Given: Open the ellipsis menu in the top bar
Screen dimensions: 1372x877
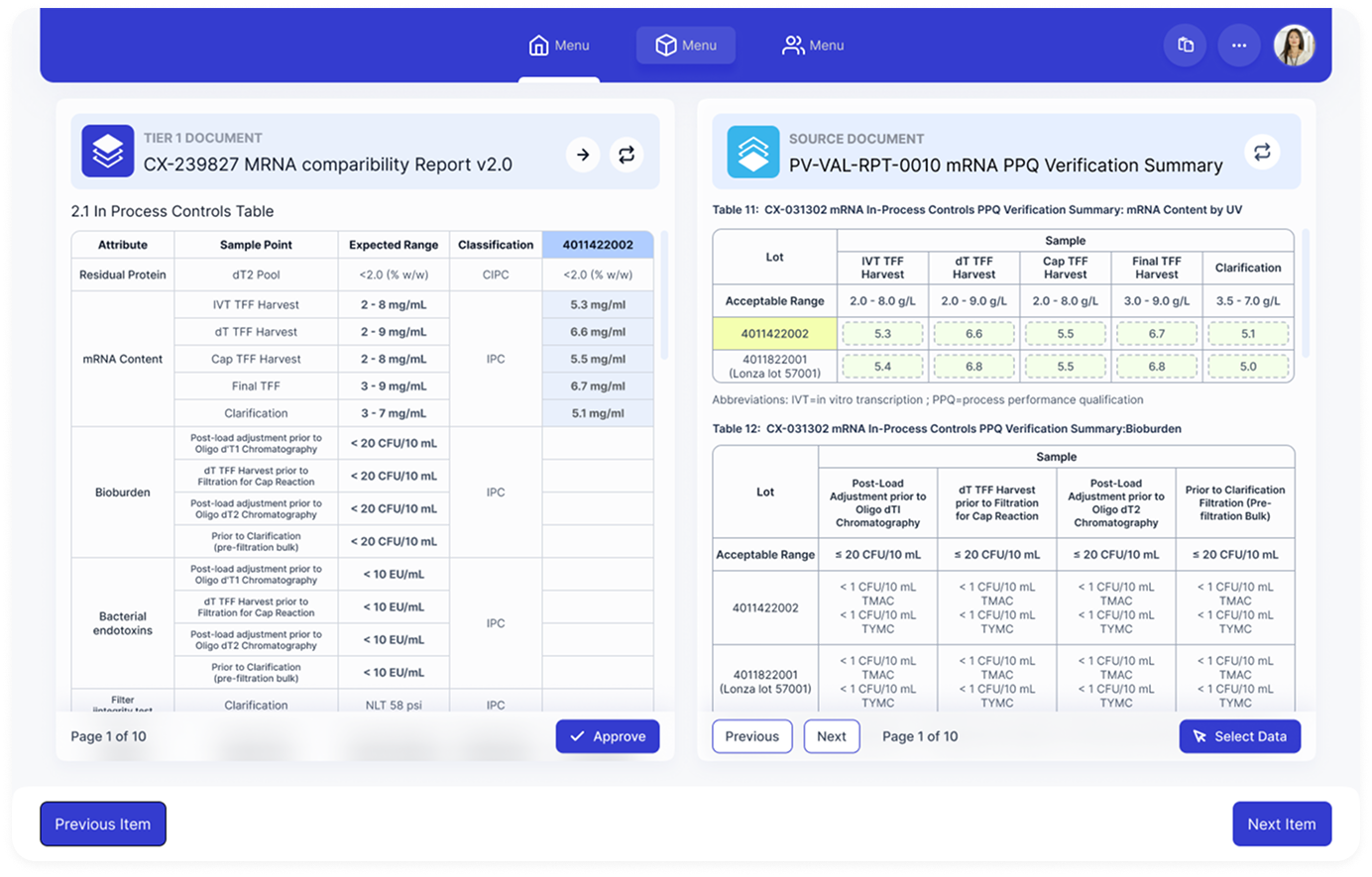Looking at the screenshot, I should click(1239, 45).
